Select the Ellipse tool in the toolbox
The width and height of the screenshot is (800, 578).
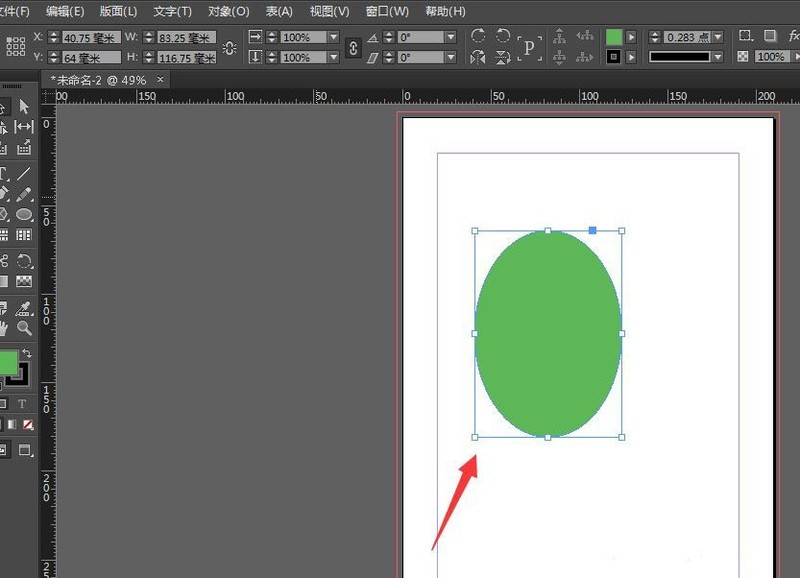point(25,214)
